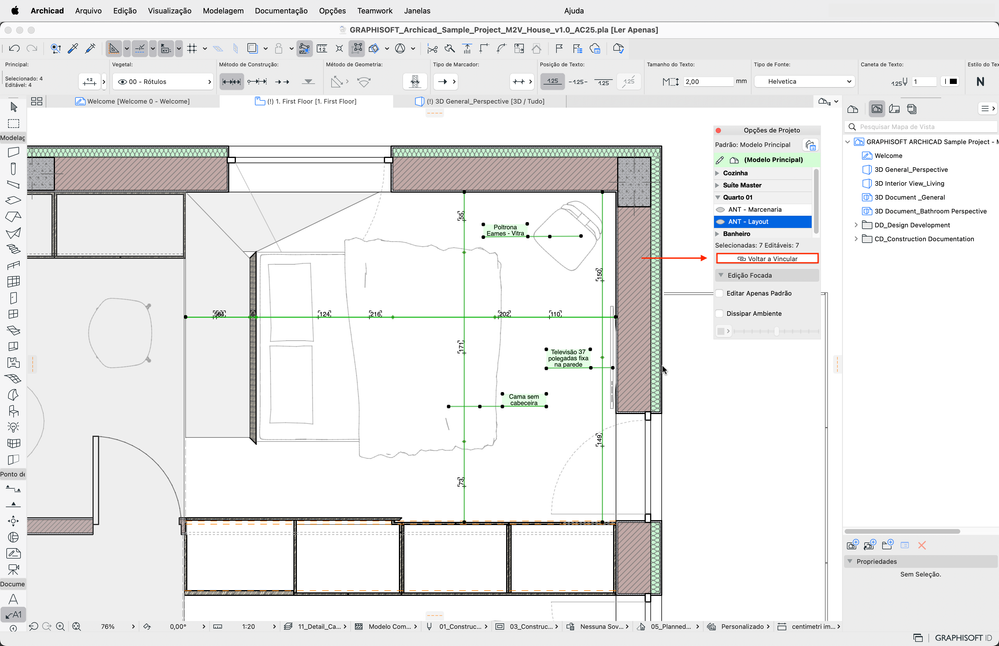Click the zoom in magnifier icon
The image size is (999, 646).
coord(61,627)
